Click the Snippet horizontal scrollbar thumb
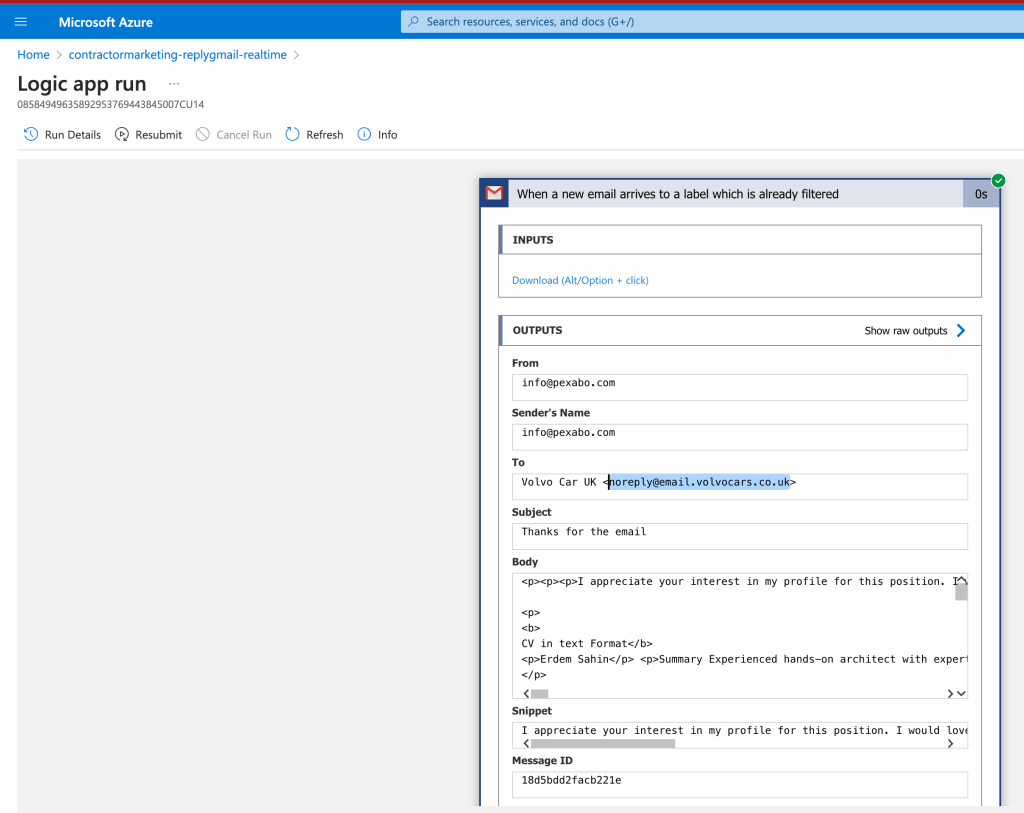 tap(603, 743)
